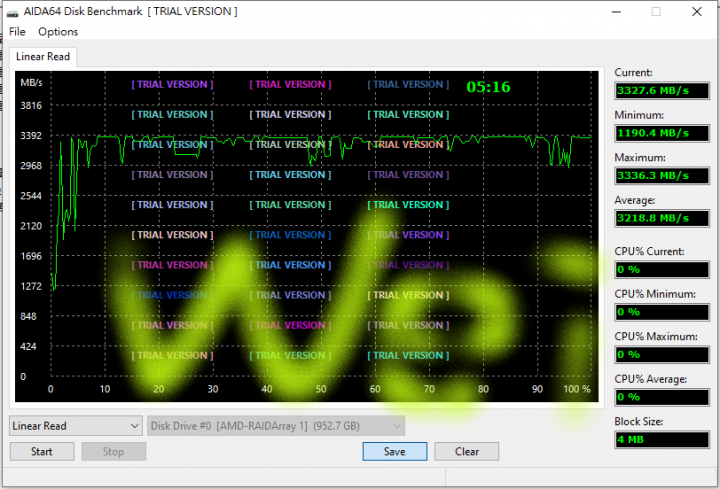Click the Average value 3218.8 MB/s
Screen dimensions: 720x489
pyautogui.click(x=662, y=218)
